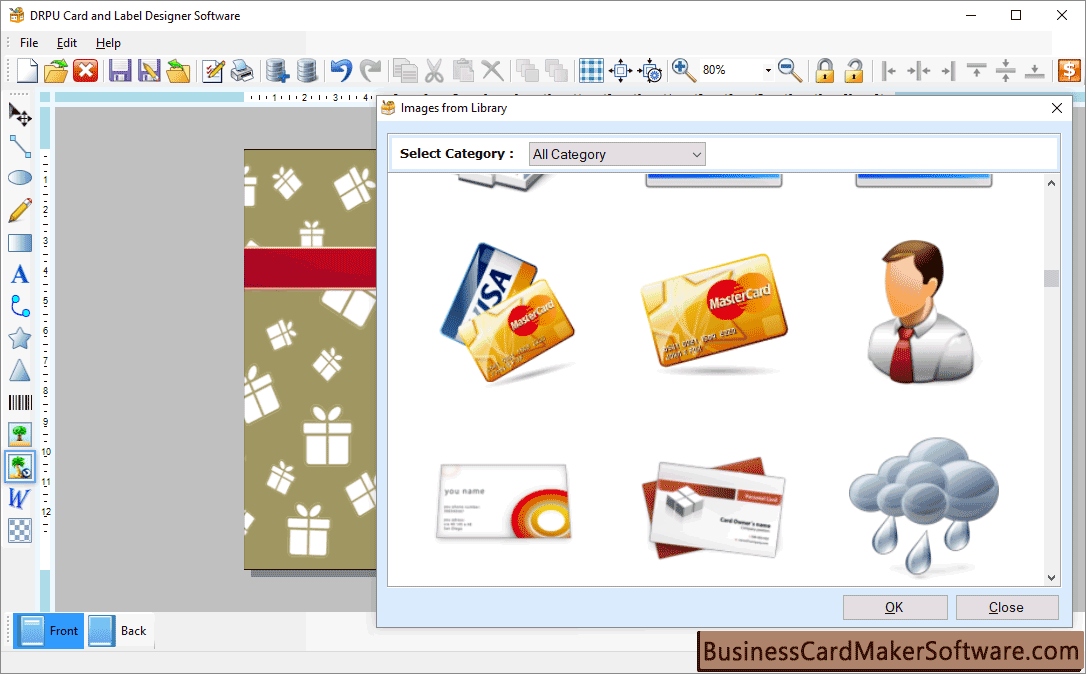
Task: Click the Save As icon with pencil
Action: 149,71
